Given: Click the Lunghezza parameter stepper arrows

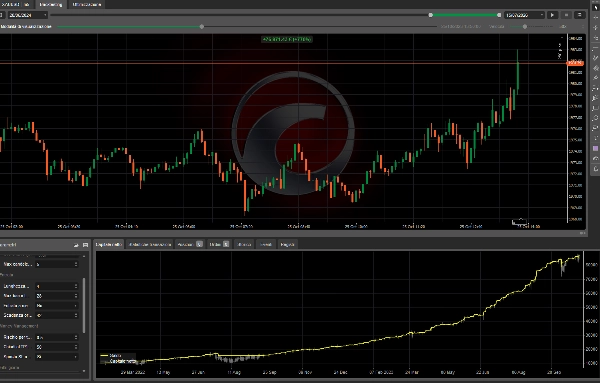Looking at the screenshot, I should [x=76, y=286].
